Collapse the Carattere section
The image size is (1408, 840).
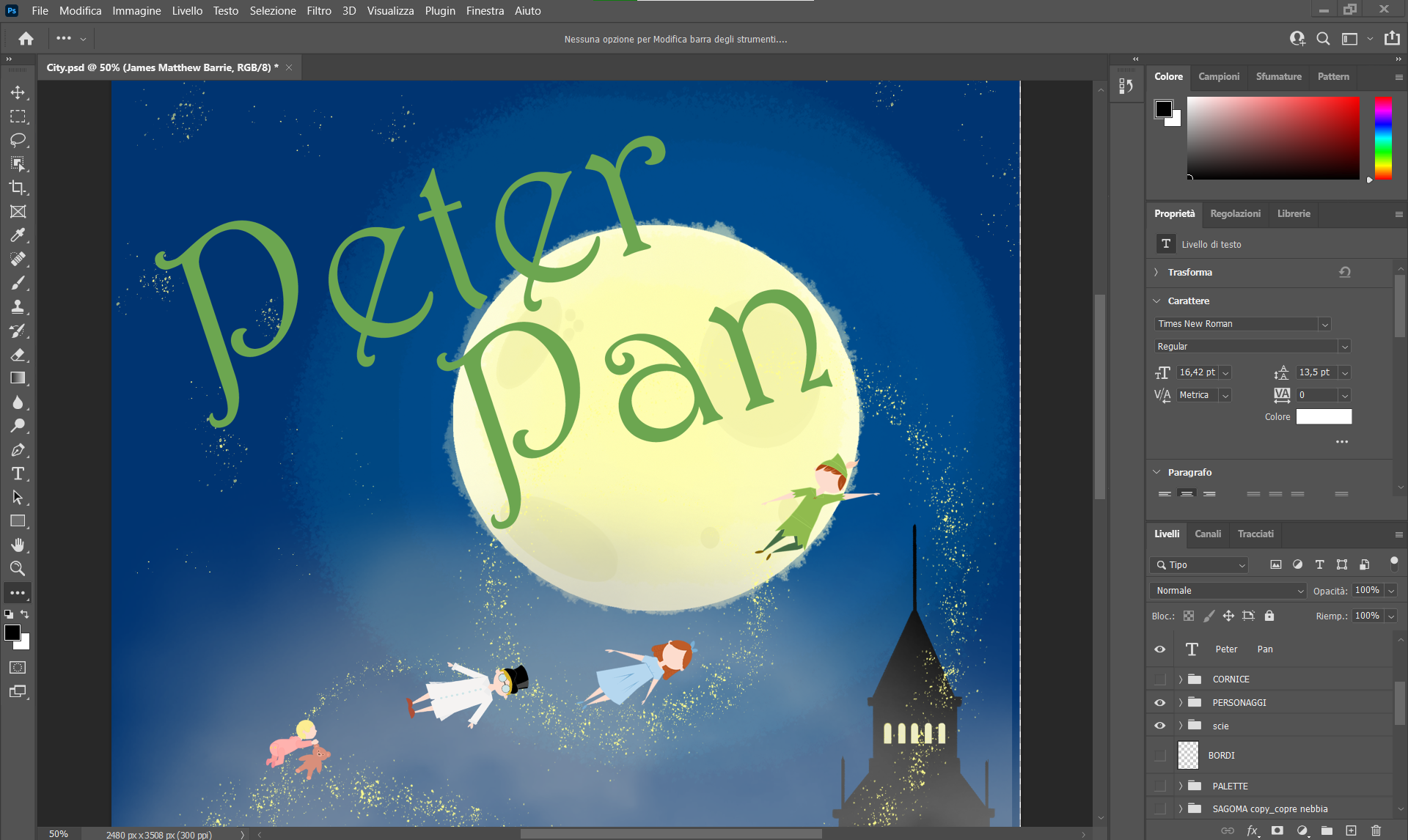[1156, 301]
